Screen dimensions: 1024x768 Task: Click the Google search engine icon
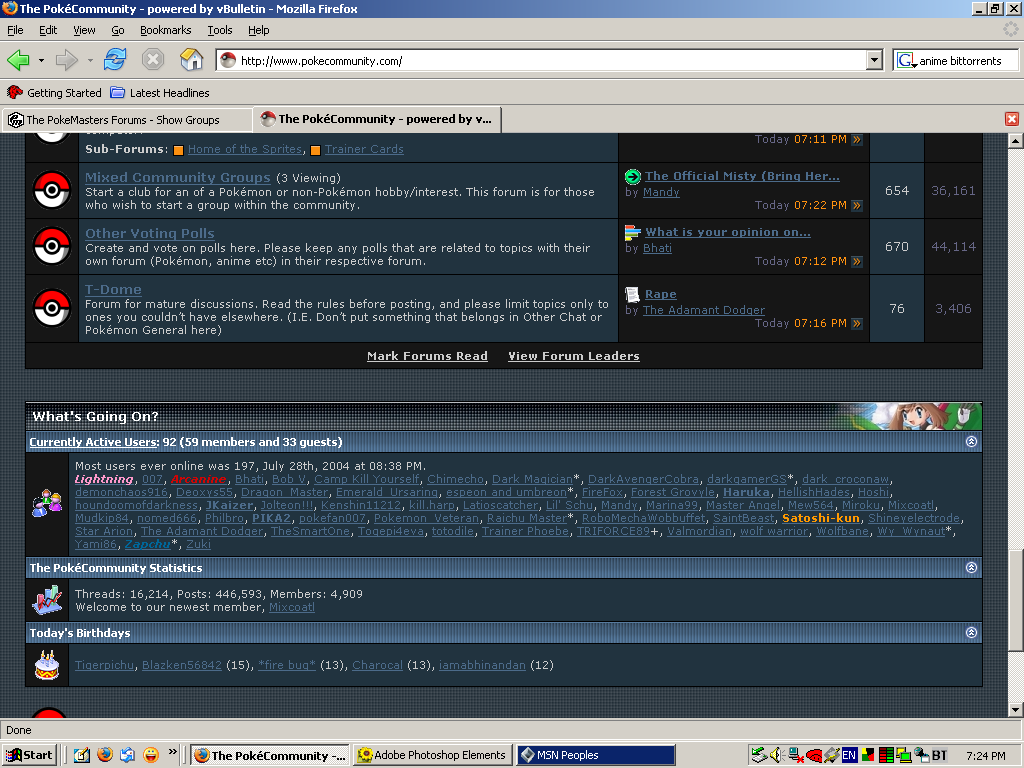906,61
